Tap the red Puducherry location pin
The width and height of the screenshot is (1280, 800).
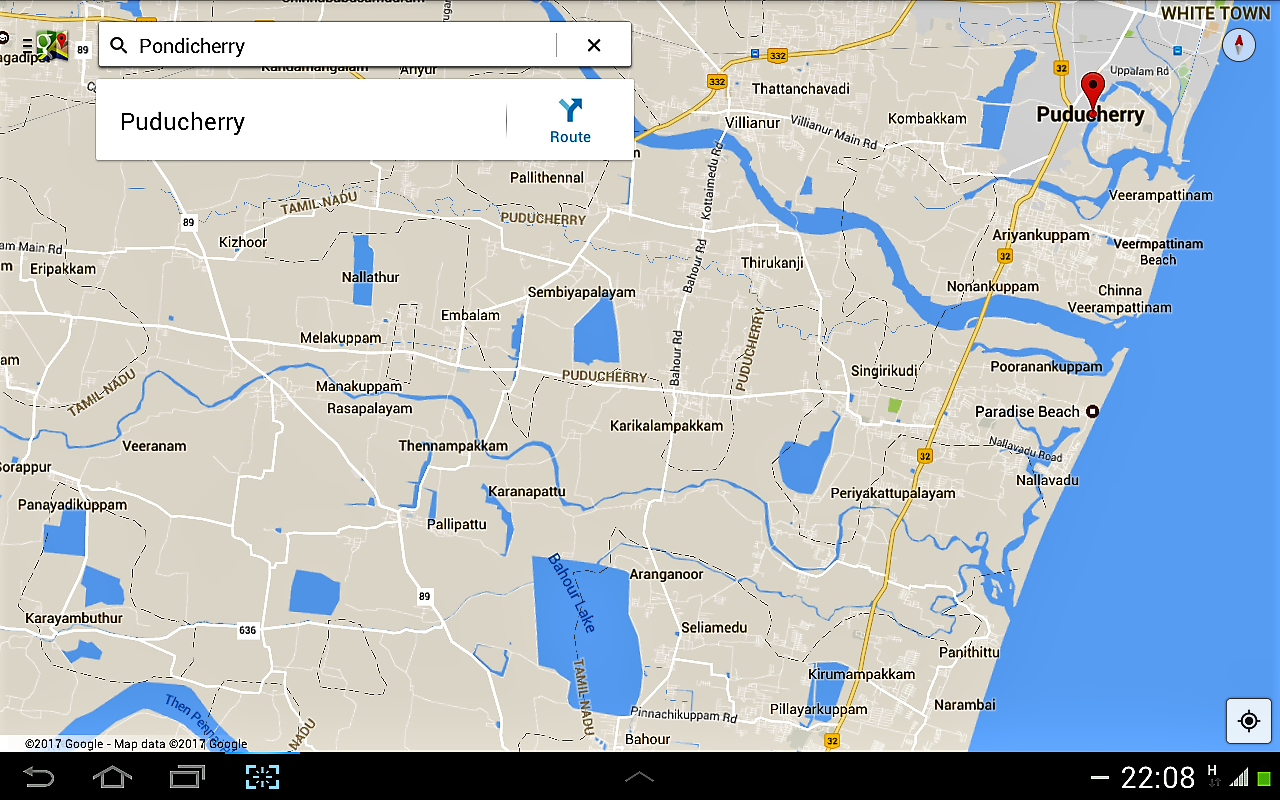tap(1092, 90)
